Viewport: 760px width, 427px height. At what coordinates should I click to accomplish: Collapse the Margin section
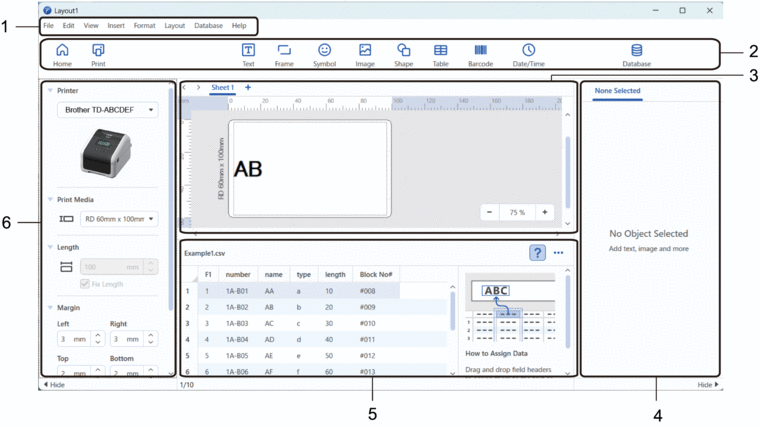(x=51, y=308)
